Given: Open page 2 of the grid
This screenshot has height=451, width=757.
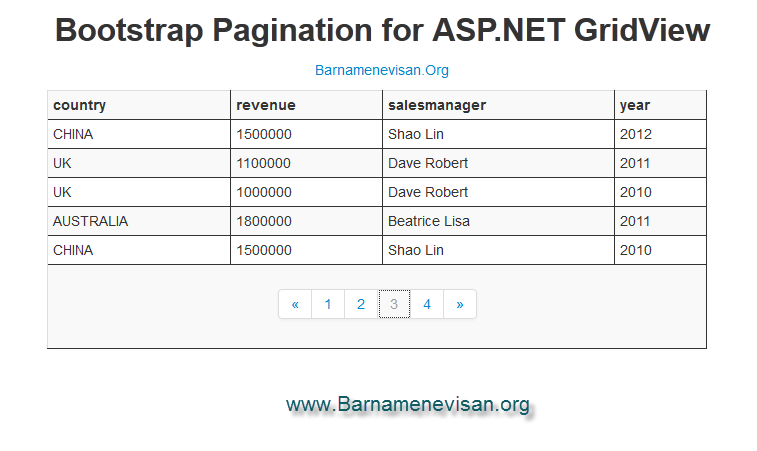Looking at the screenshot, I should (361, 304).
